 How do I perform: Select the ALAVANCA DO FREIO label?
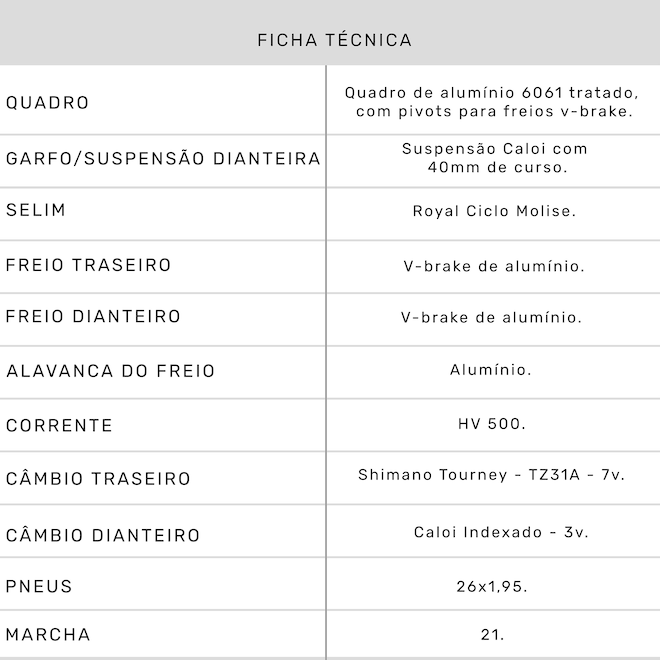click(x=111, y=371)
